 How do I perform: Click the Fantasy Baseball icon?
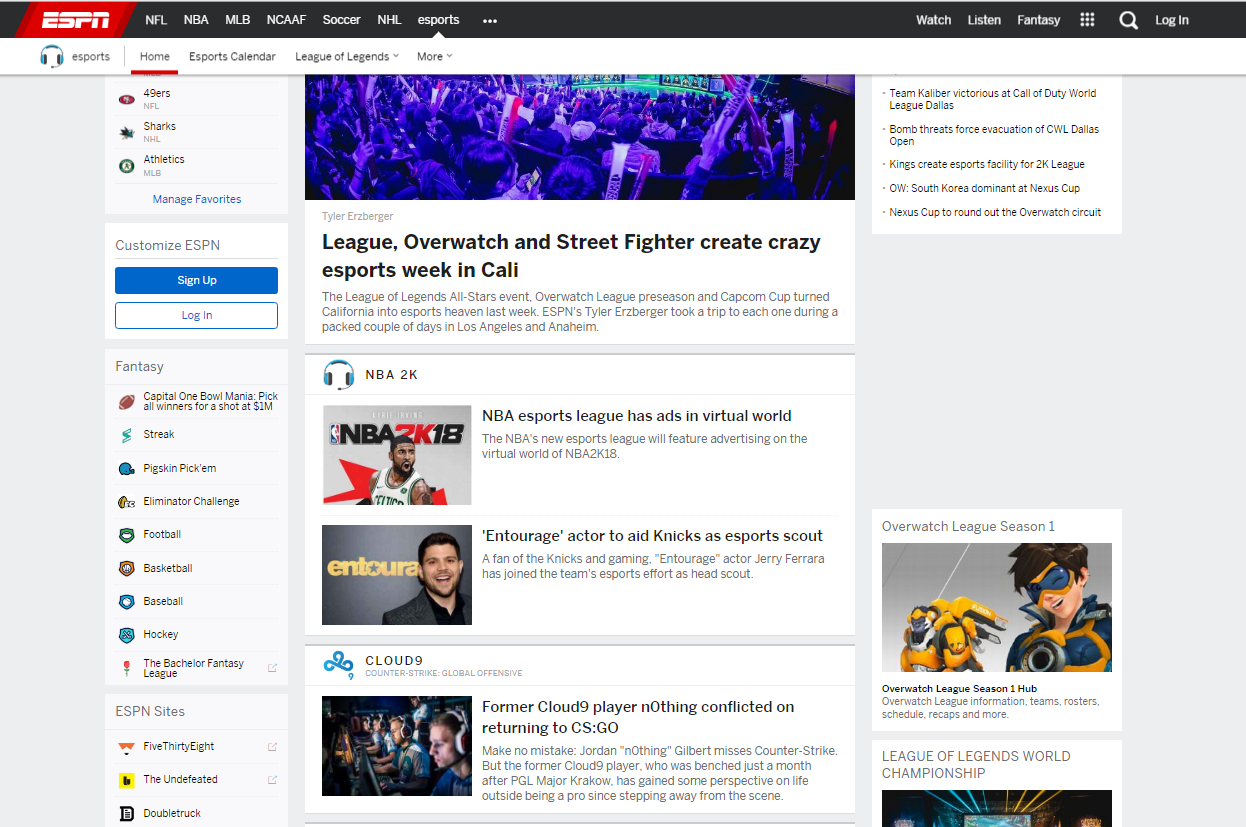pyautogui.click(x=126, y=602)
